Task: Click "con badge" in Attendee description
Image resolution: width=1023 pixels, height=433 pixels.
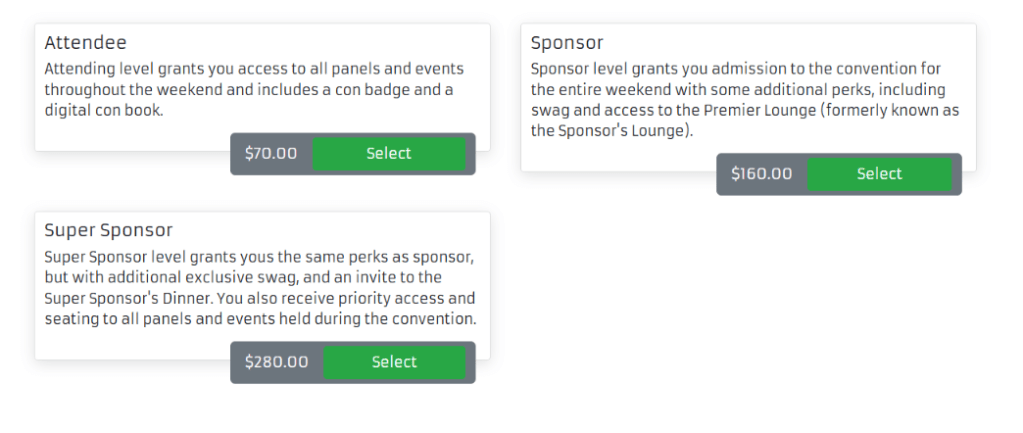Action: (x=384, y=90)
